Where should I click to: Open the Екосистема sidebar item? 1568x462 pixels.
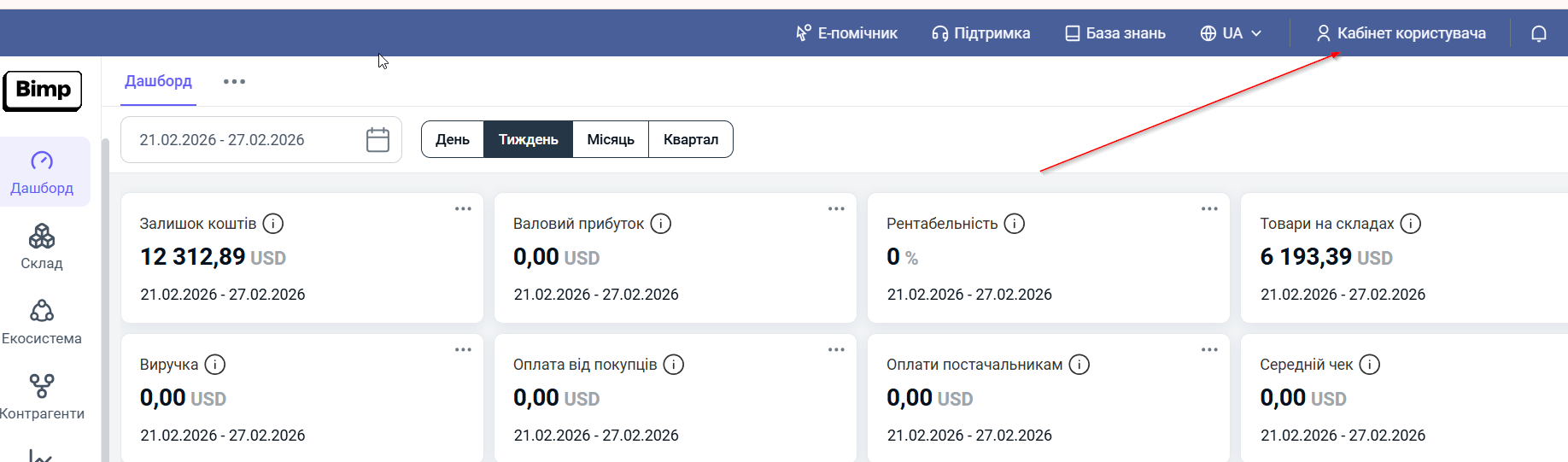coord(42,322)
